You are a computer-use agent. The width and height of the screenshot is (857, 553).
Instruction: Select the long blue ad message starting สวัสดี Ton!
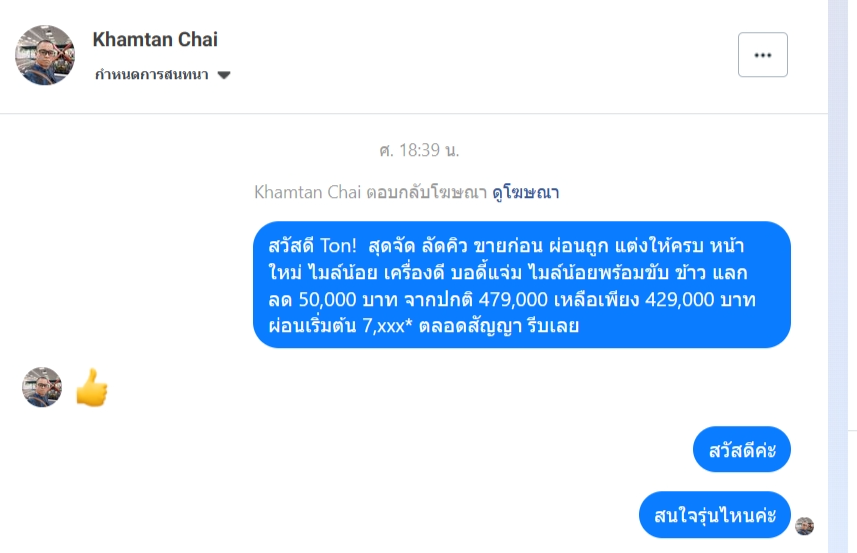pos(521,285)
